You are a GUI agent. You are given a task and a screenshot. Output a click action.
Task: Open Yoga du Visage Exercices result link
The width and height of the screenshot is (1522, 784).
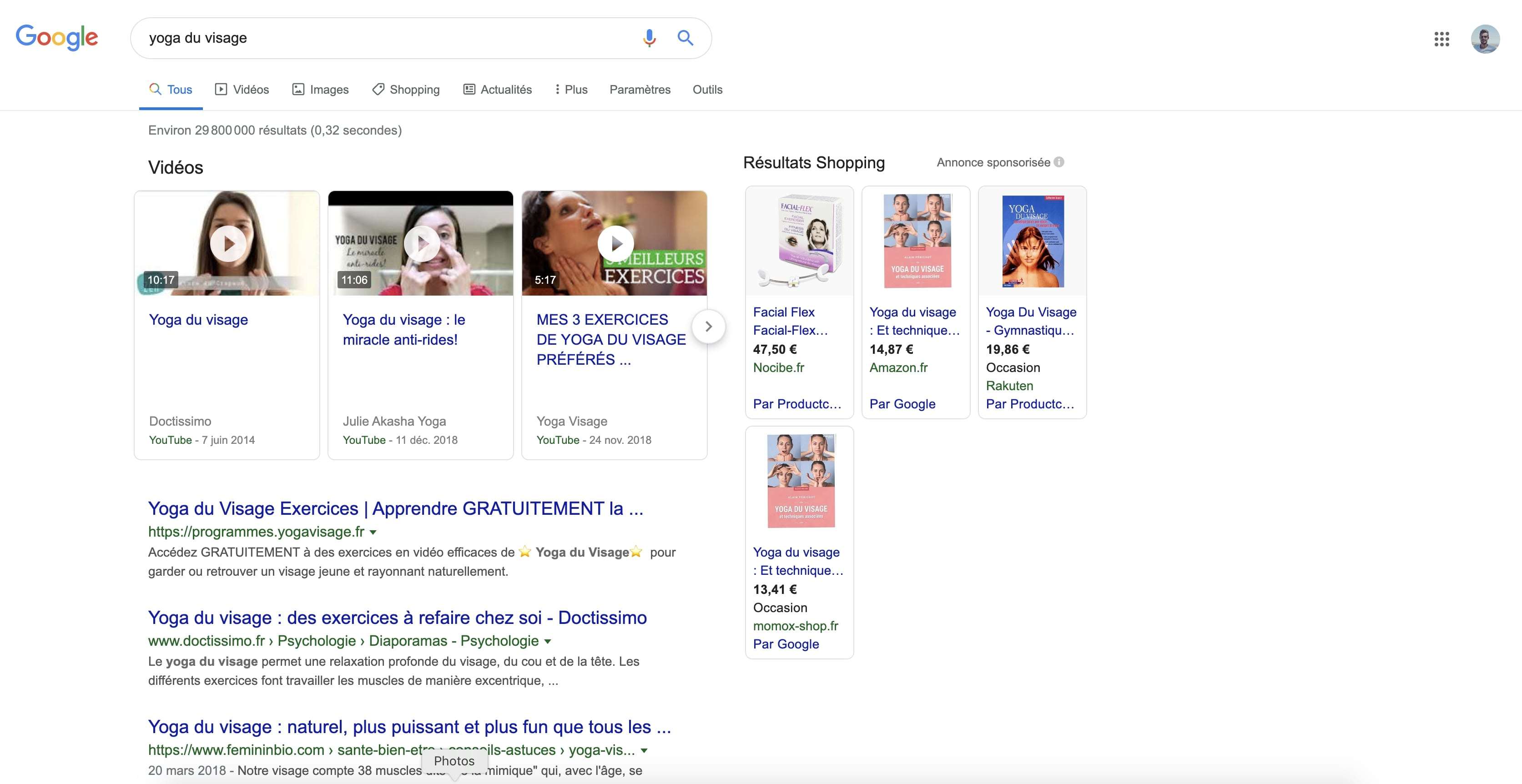[395, 508]
